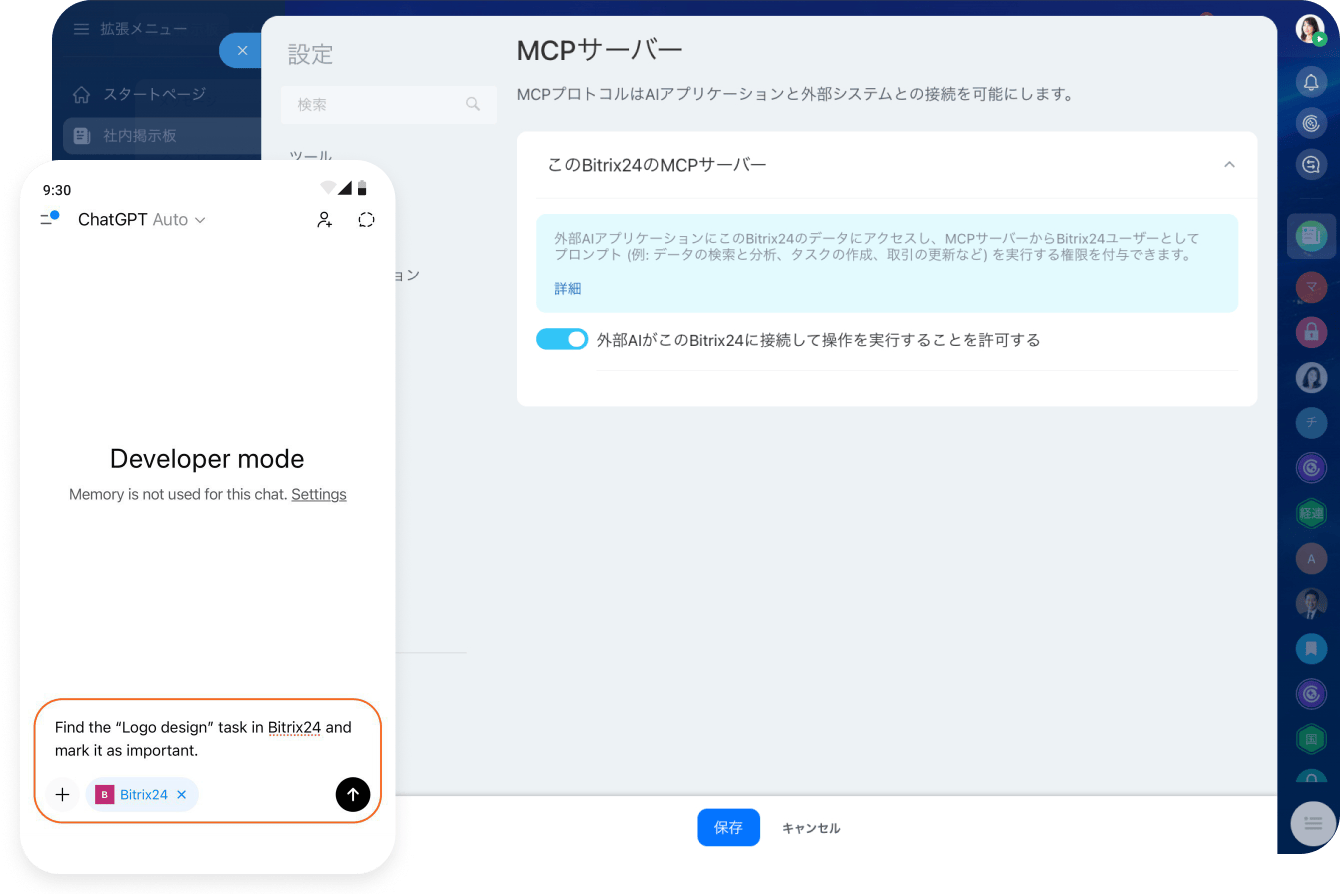Open the 'チ' chat in sidebar
The height and width of the screenshot is (894, 1340).
coord(1311,422)
